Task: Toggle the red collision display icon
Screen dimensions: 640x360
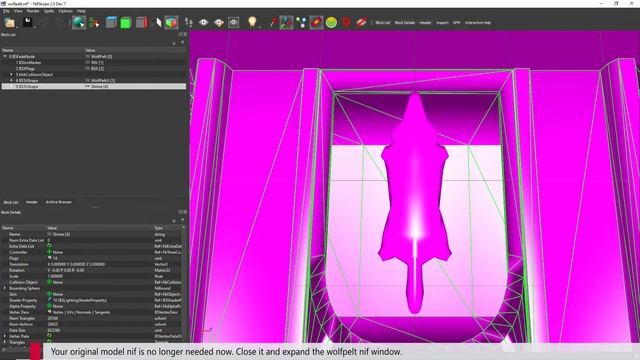Action: [316, 22]
